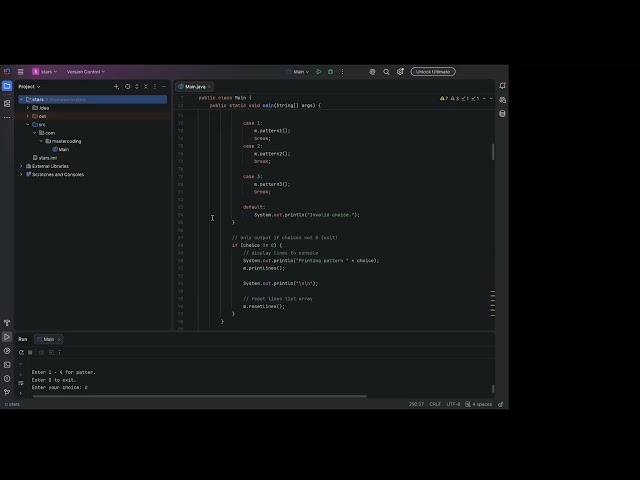This screenshot has width=640, height=480.
Task: Open the Project tool window icon
Action: 7,86
